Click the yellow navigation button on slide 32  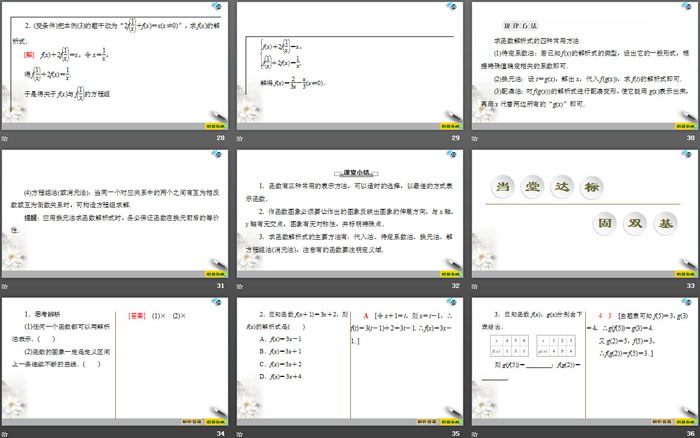click(x=451, y=274)
